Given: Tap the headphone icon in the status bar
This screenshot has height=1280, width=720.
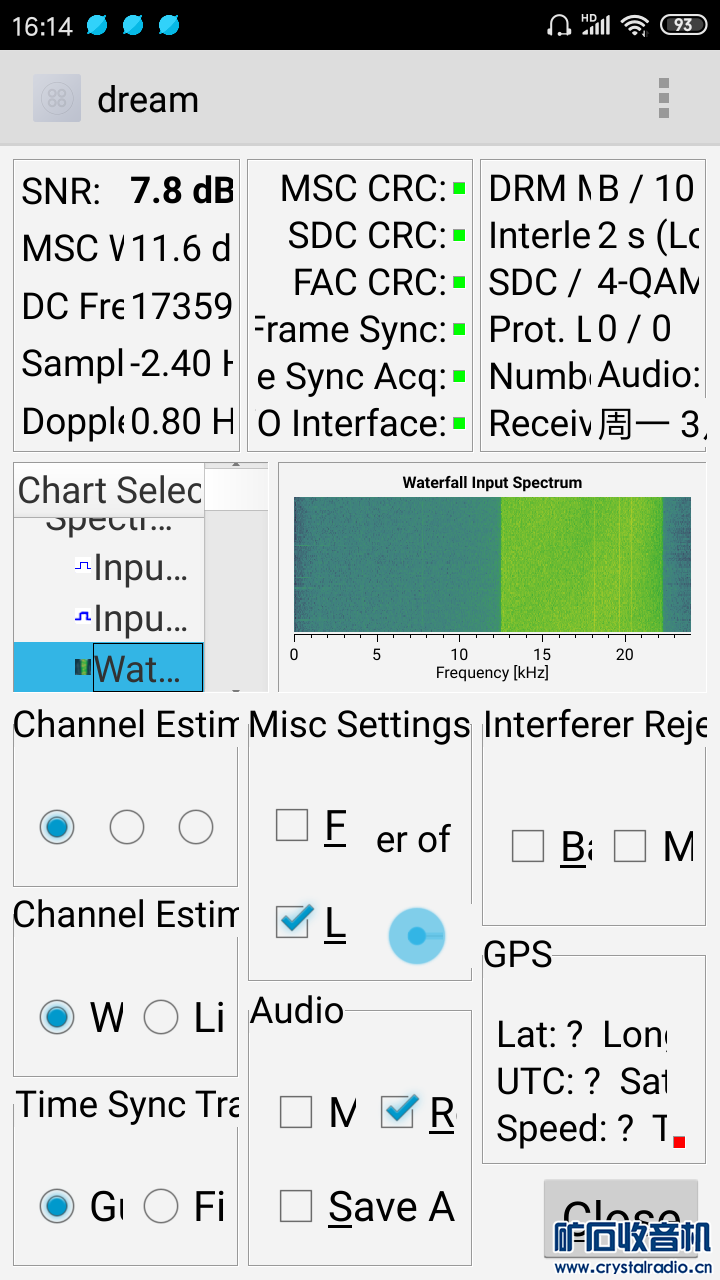Looking at the screenshot, I should point(558,25).
